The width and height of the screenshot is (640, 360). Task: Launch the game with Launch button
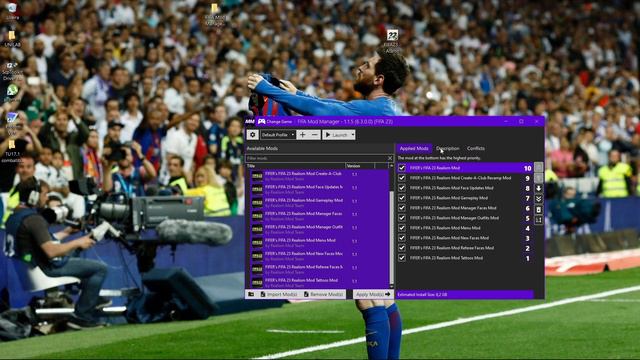336,135
